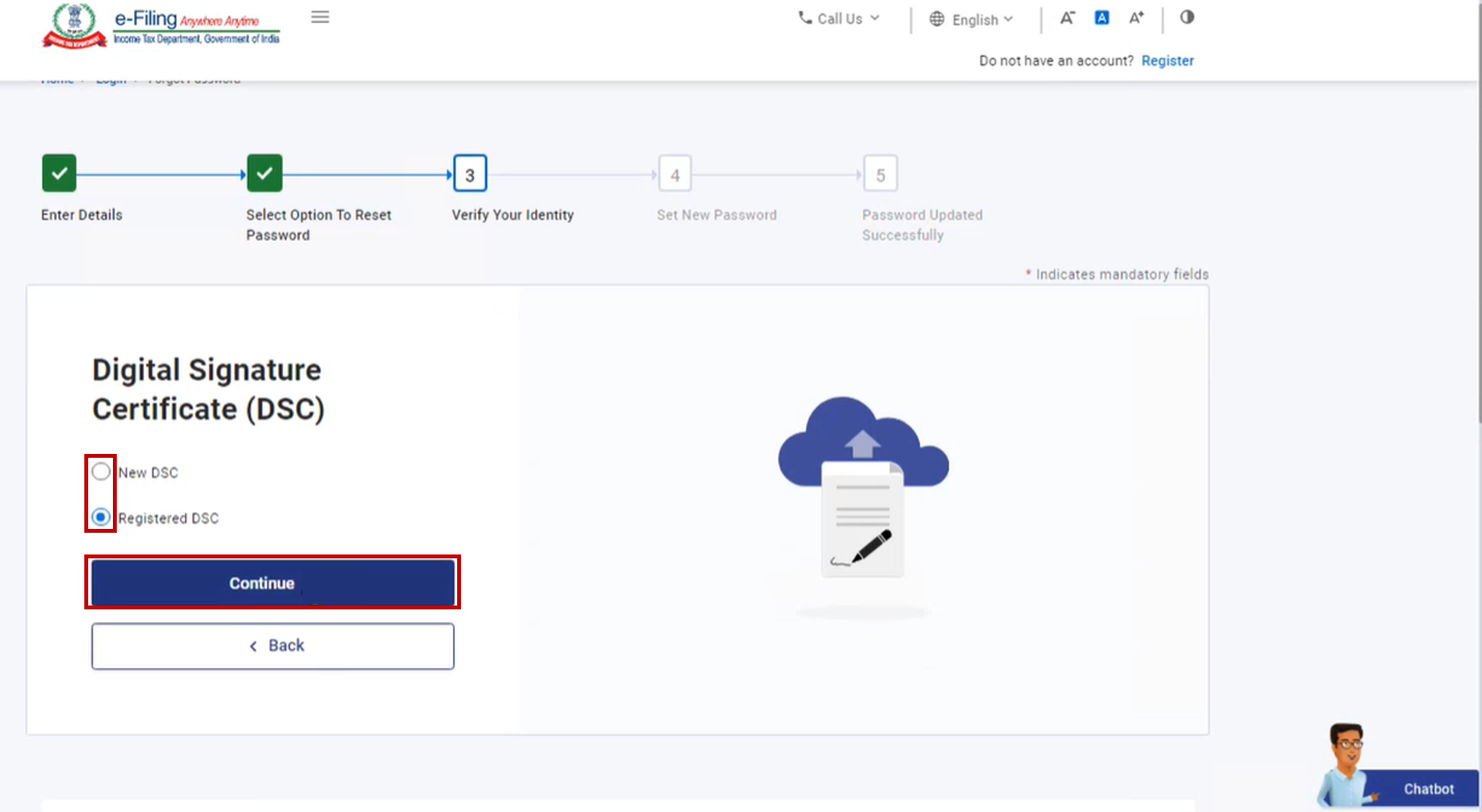Click step 3 Verify Your Identity
The width and height of the screenshot is (1482, 812).
(470, 175)
